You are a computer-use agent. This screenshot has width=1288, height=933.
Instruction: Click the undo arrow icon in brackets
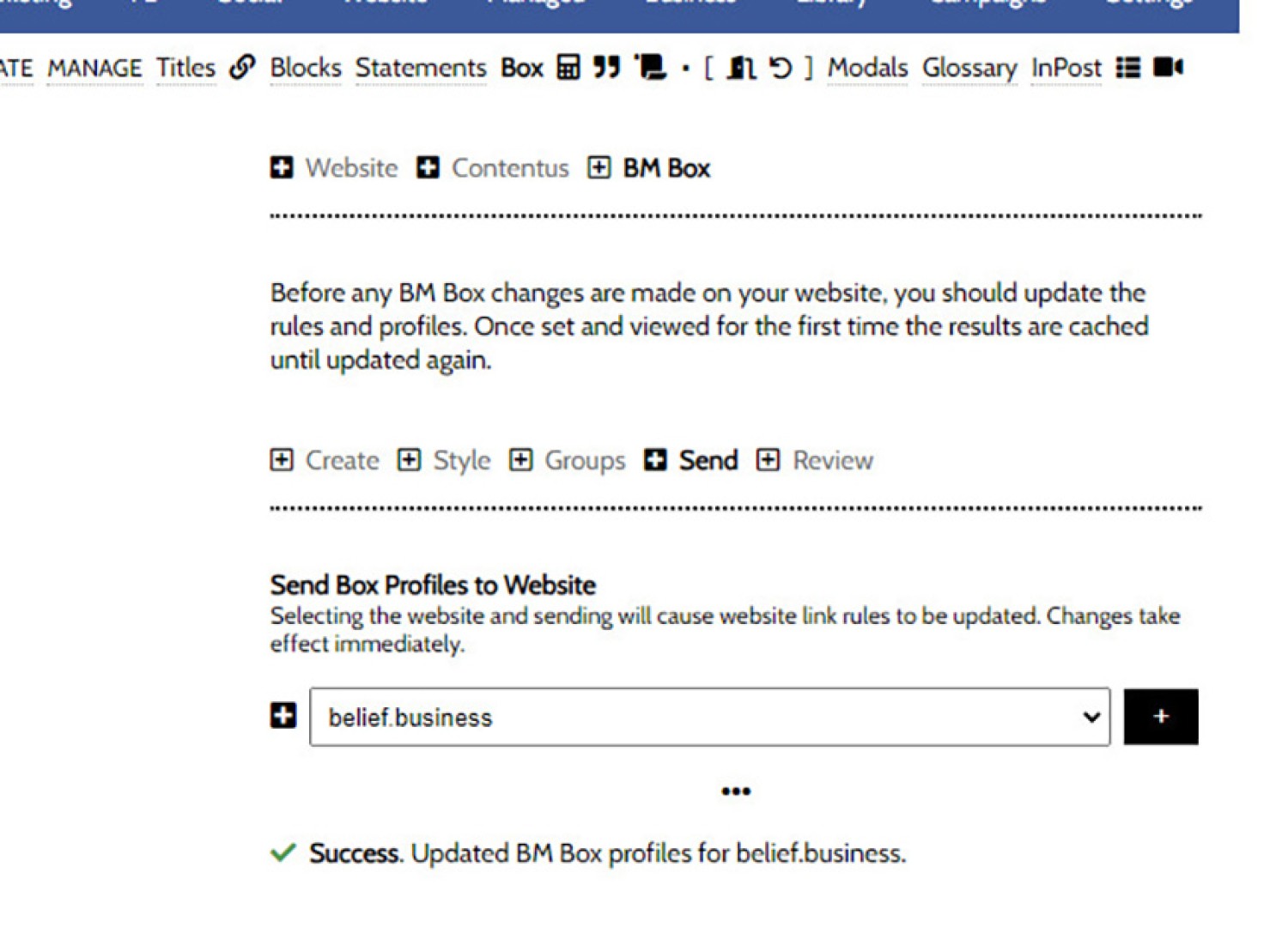tap(780, 67)
